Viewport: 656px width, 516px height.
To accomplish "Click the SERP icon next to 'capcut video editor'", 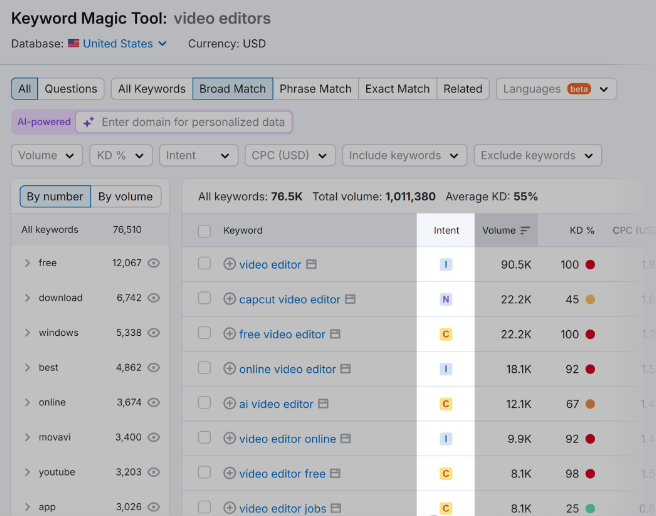I will [x=350, y=300].
